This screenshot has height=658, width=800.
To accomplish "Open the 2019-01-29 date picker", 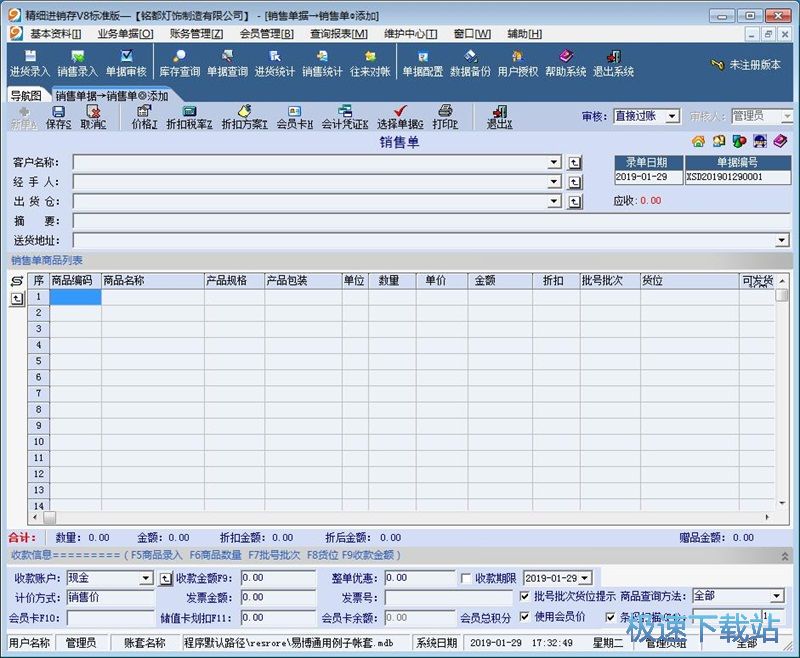I will click(x=583, y=576).
